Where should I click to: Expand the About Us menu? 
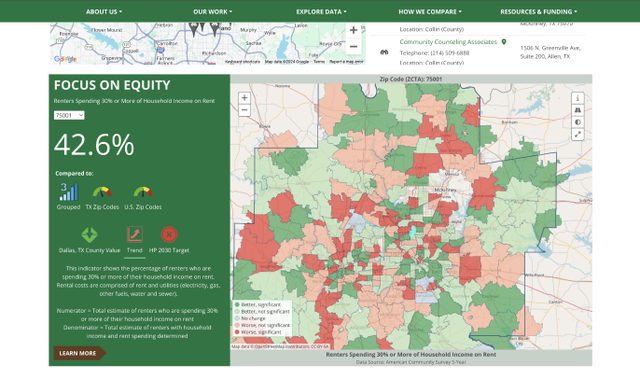pos(104,12)
